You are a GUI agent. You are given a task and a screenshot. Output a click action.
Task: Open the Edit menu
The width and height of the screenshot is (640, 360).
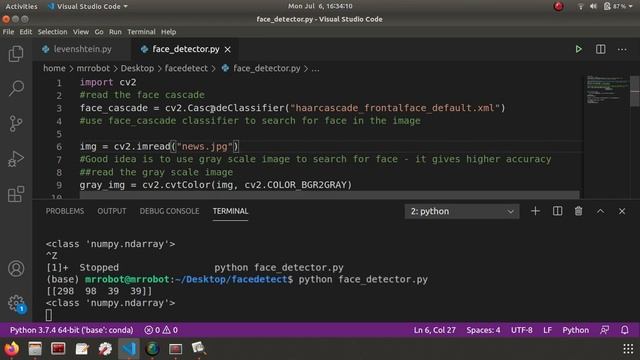pos(25,32)
